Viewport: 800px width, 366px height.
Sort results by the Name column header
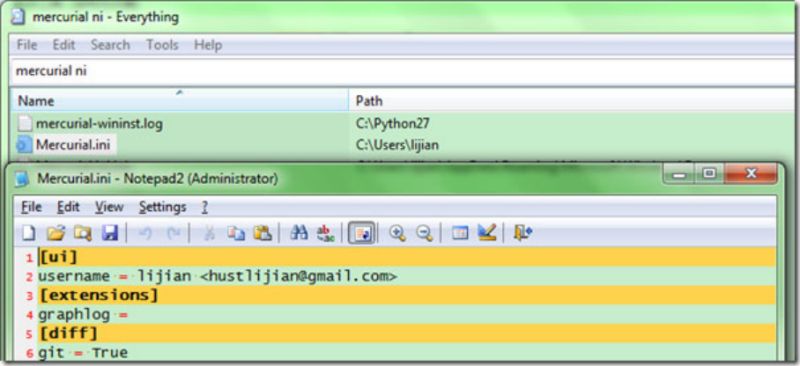coord(180,101)
